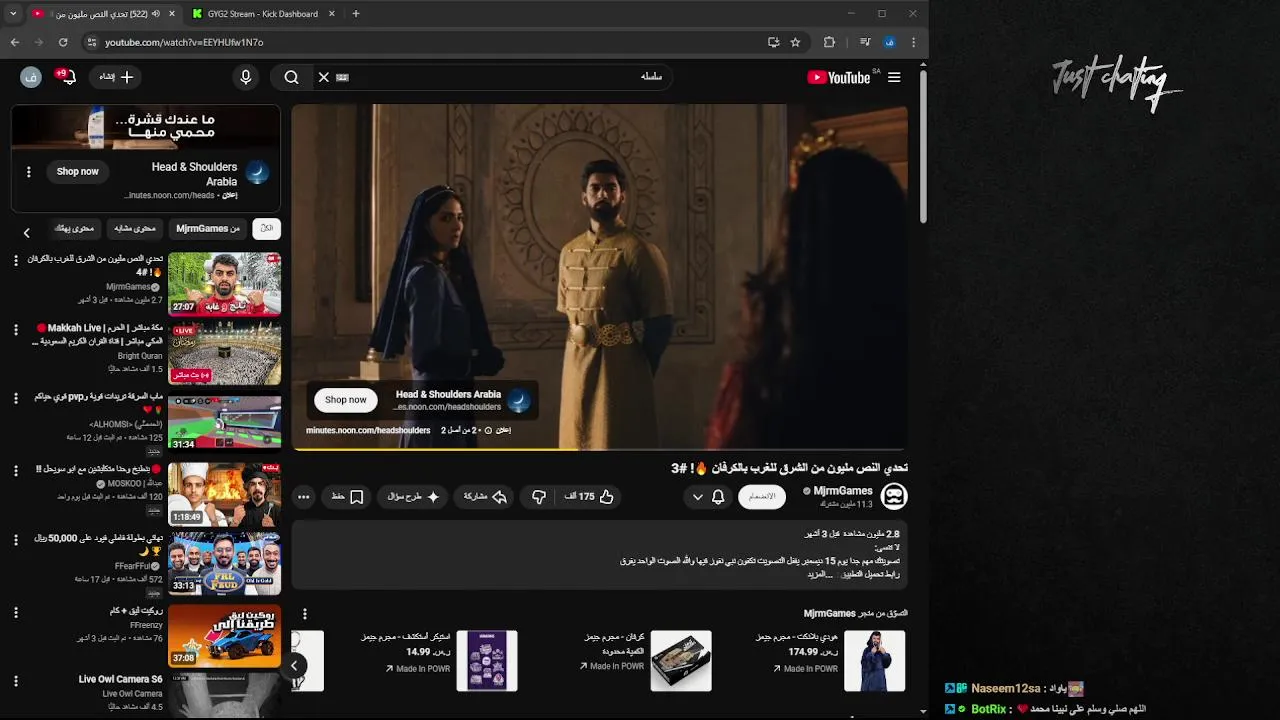Open Chrome profile avatar in toolbar
This screenshot has height=720, width=1280.
point(889,42)
